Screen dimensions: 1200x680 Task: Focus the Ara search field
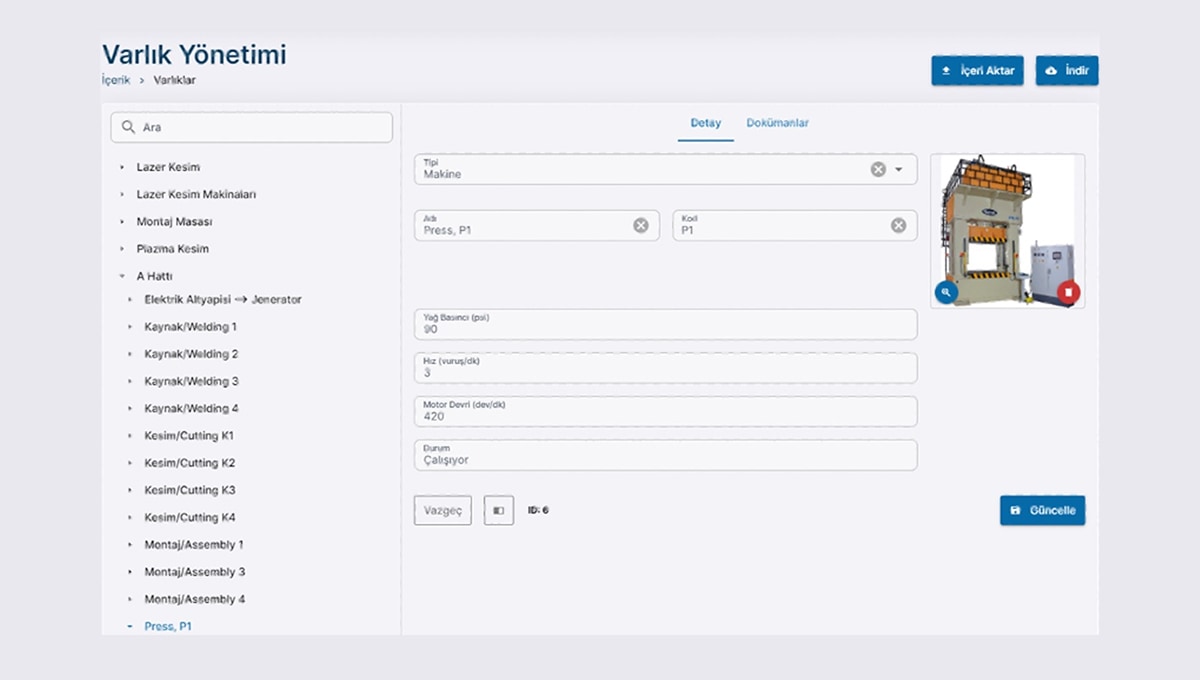[251, 127]
